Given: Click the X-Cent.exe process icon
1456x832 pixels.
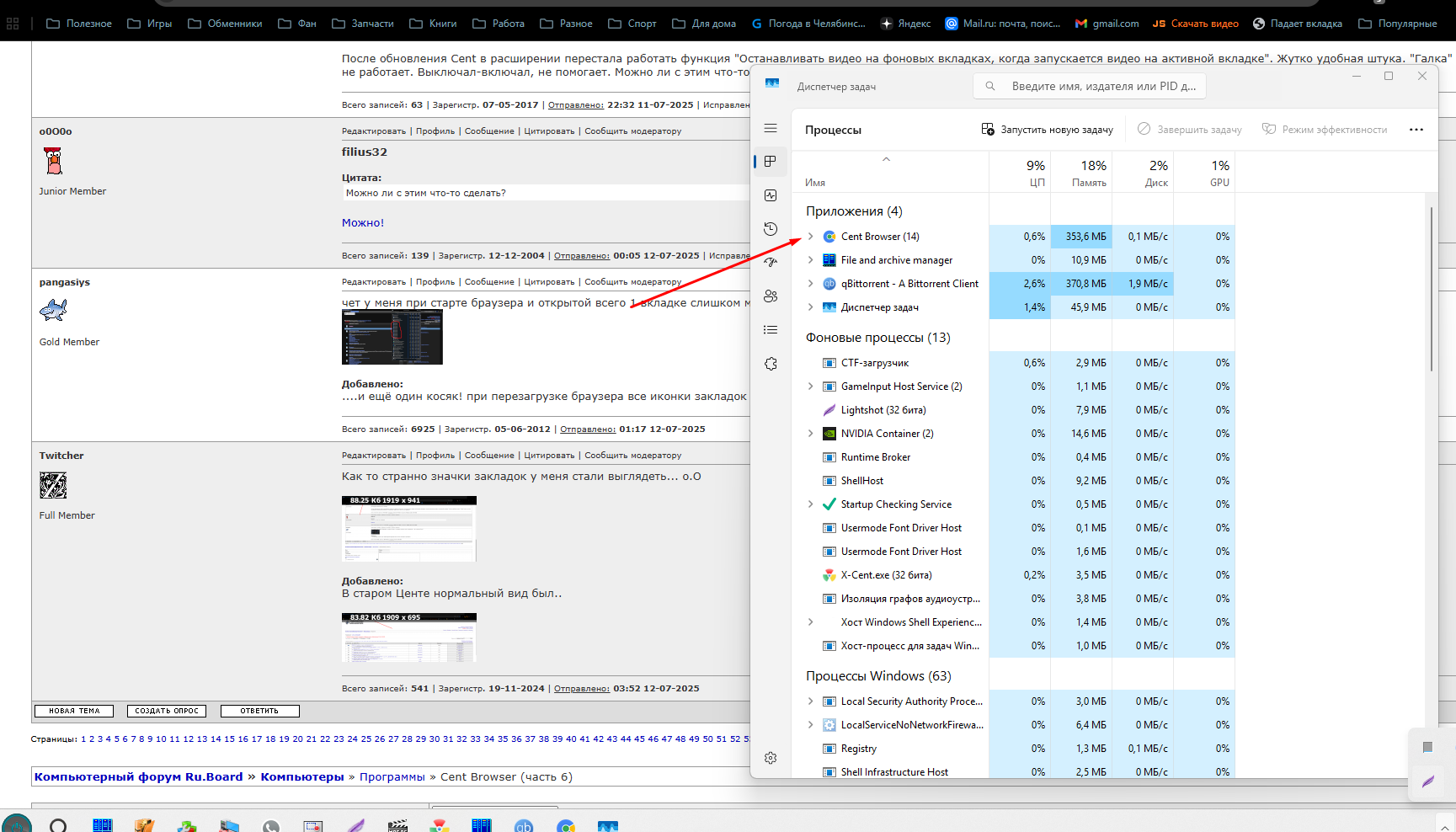Looking at the screenshot, I should click(829, 575).
